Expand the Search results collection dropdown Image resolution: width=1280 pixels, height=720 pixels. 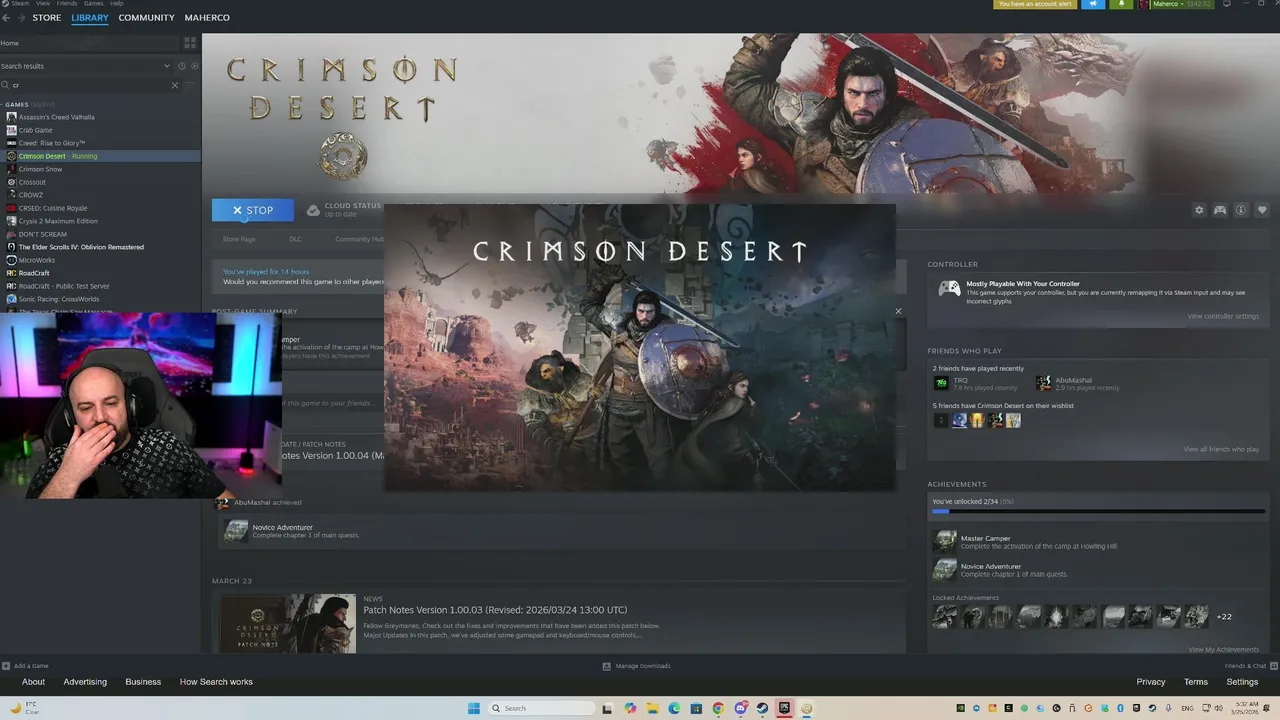167,66
